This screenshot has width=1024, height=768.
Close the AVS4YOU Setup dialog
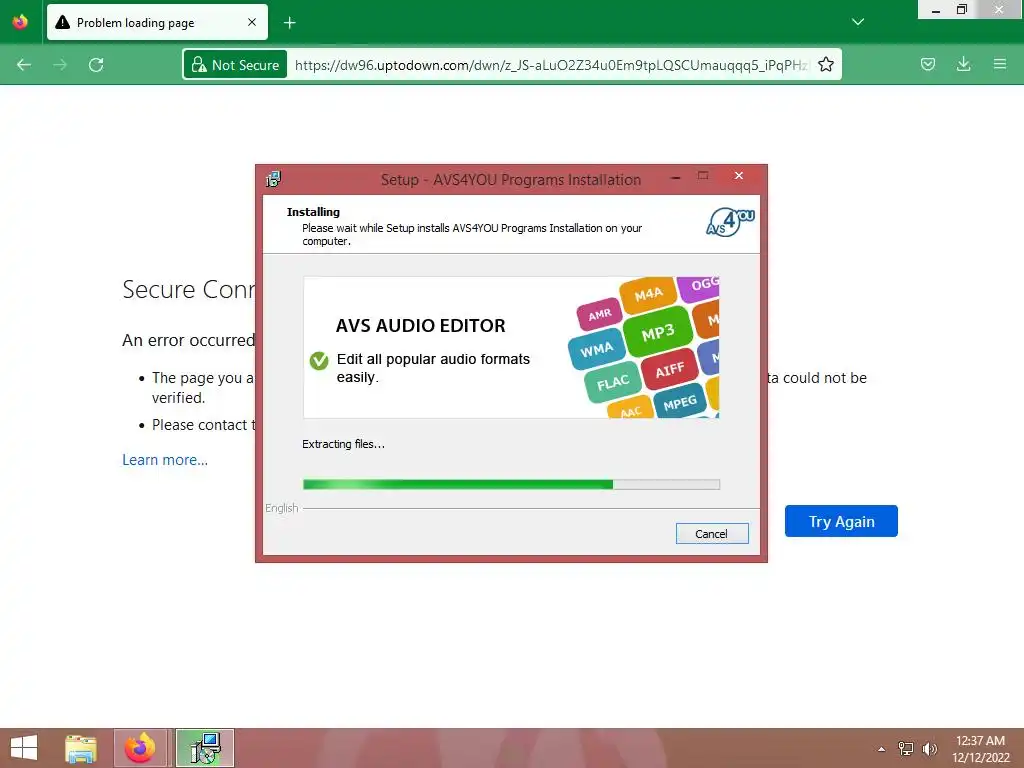click(x=739, y=175)
